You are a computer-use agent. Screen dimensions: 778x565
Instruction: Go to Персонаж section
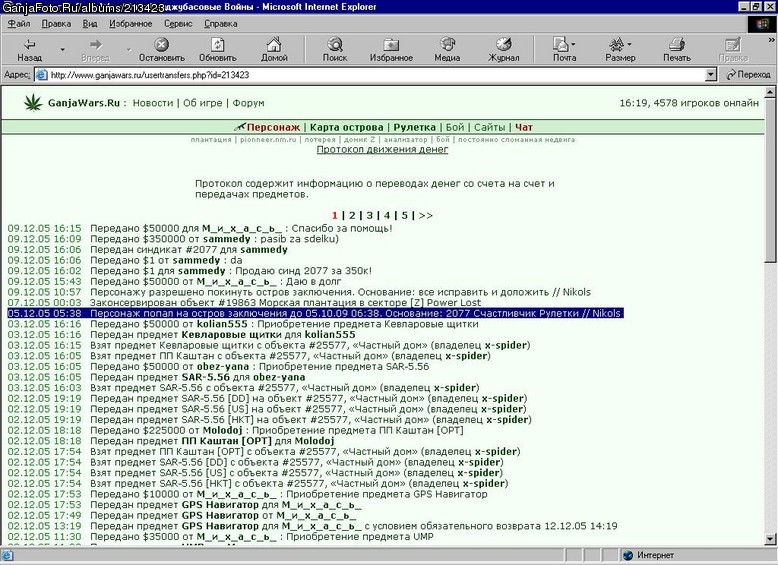273,127
